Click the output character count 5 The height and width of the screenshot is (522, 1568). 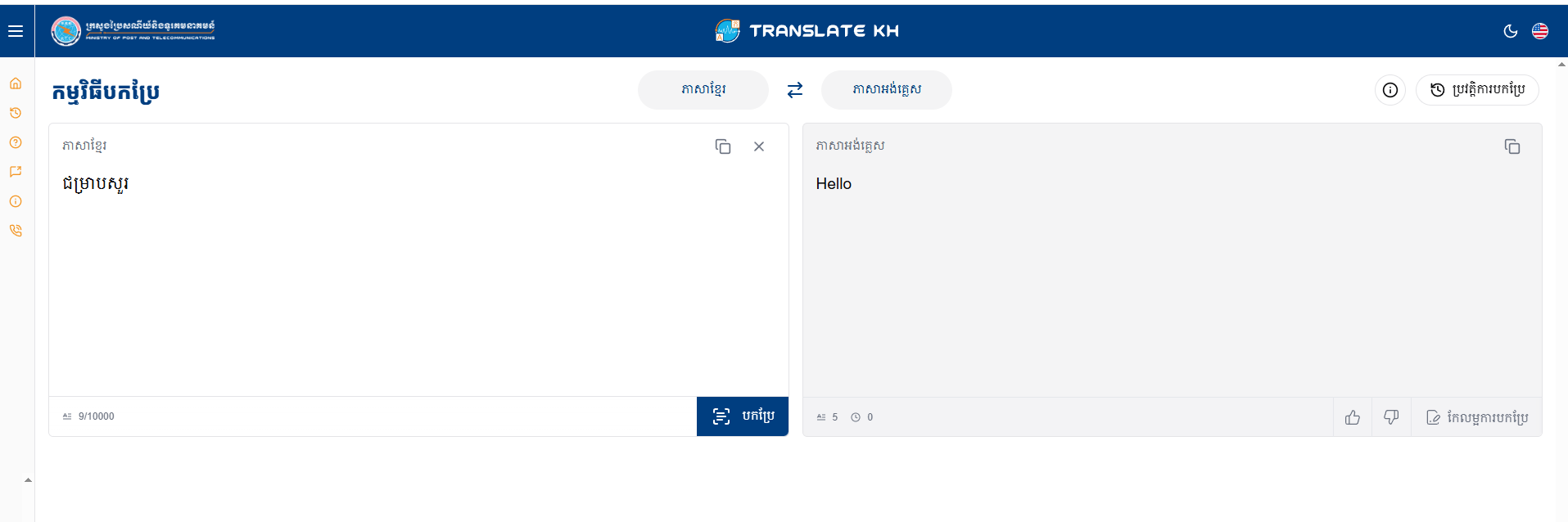pos(827,417)
